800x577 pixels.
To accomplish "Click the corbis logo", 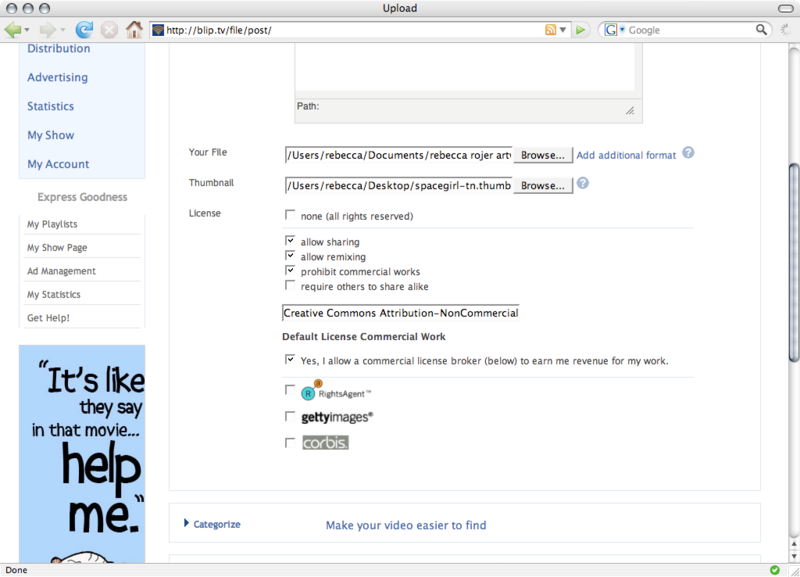I will tap(326, 442).
